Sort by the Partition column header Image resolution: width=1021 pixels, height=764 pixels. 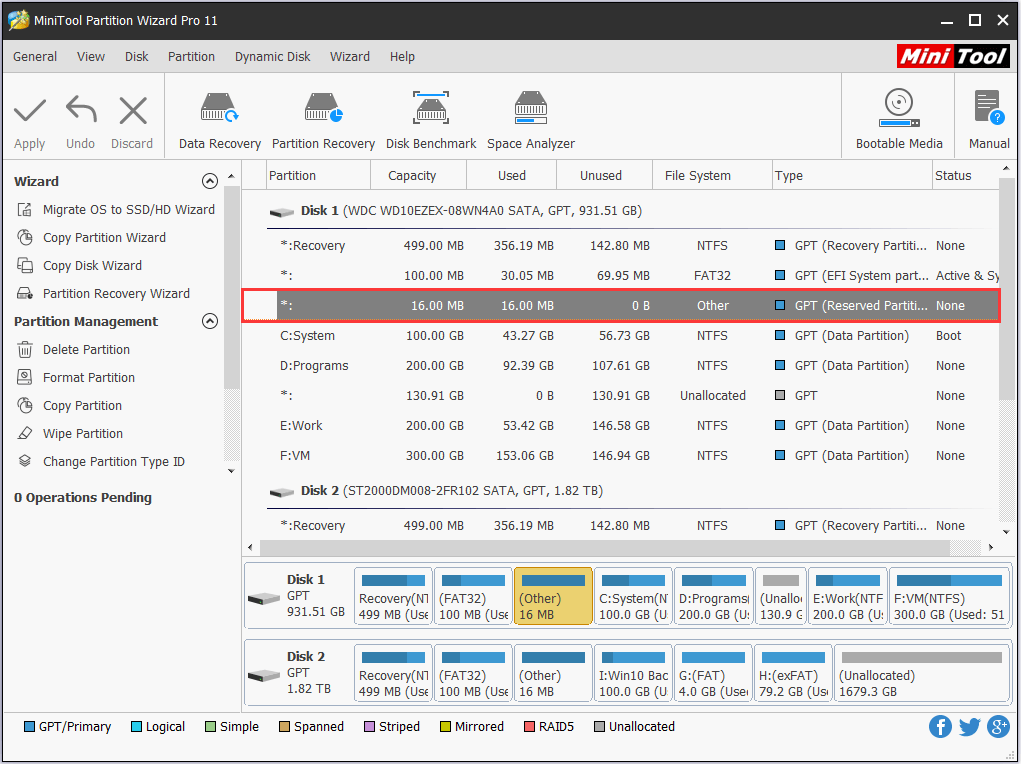point(319,175)
